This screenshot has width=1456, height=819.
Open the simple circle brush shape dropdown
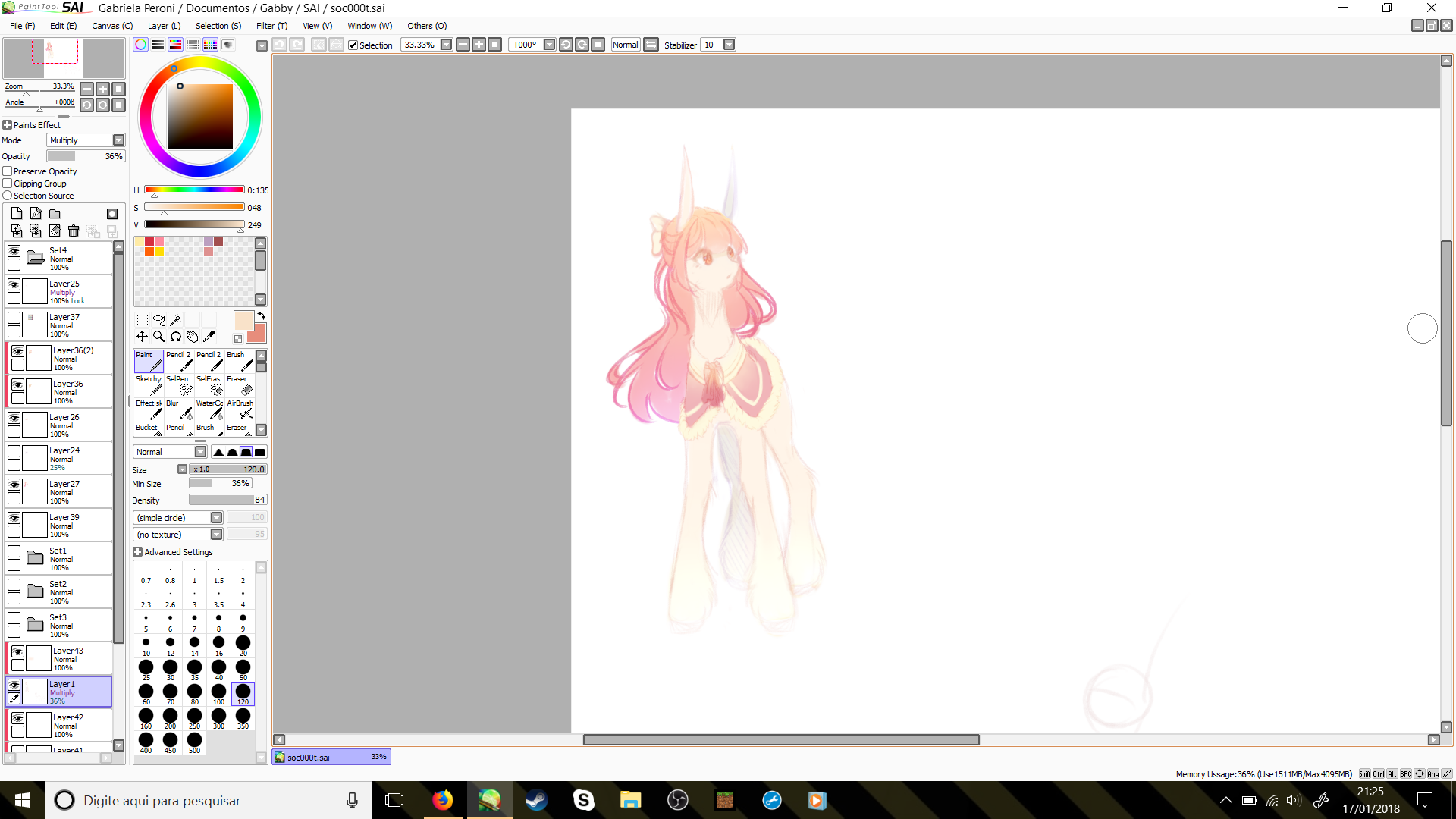216,518
